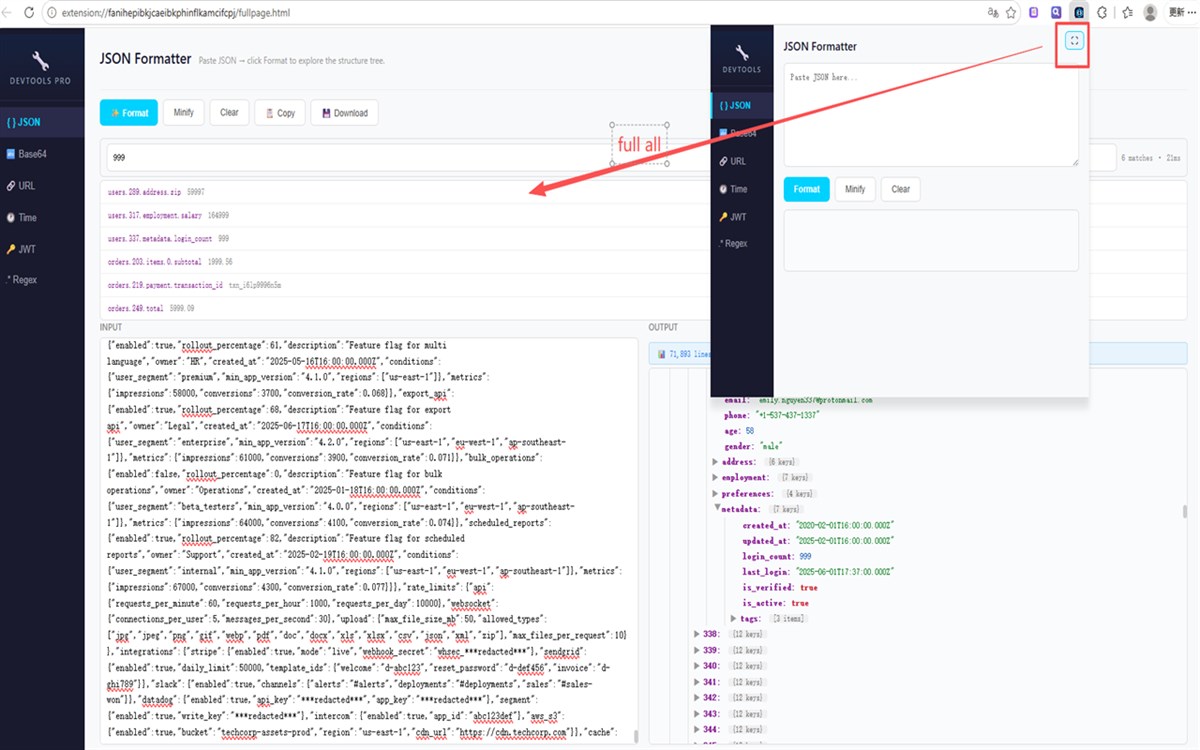Click Minify on the full page toolbar
This screenshot has width=1200, height=750.
click(x=183, y=112)
